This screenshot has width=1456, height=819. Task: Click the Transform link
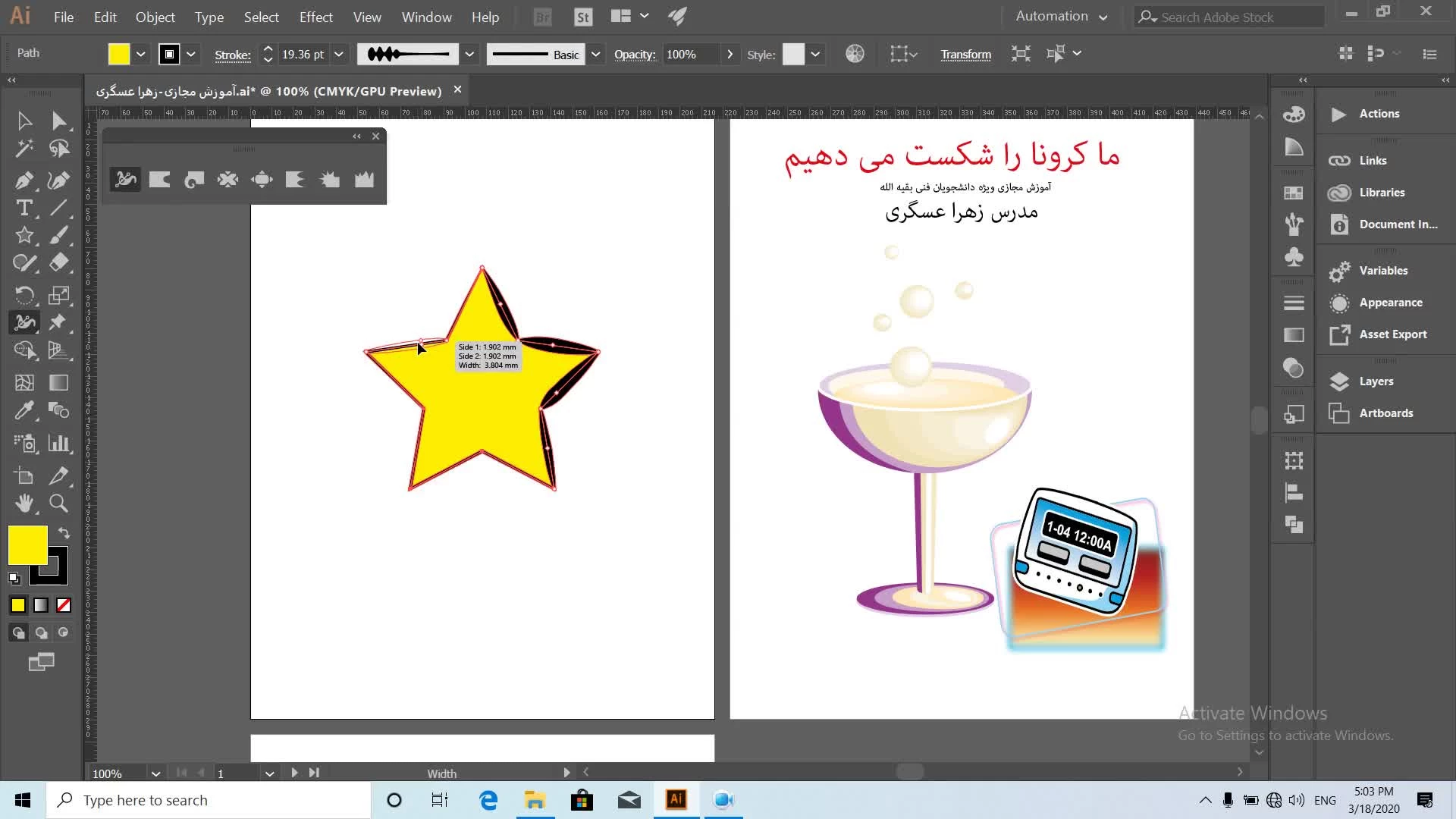(x=965, y=55)
